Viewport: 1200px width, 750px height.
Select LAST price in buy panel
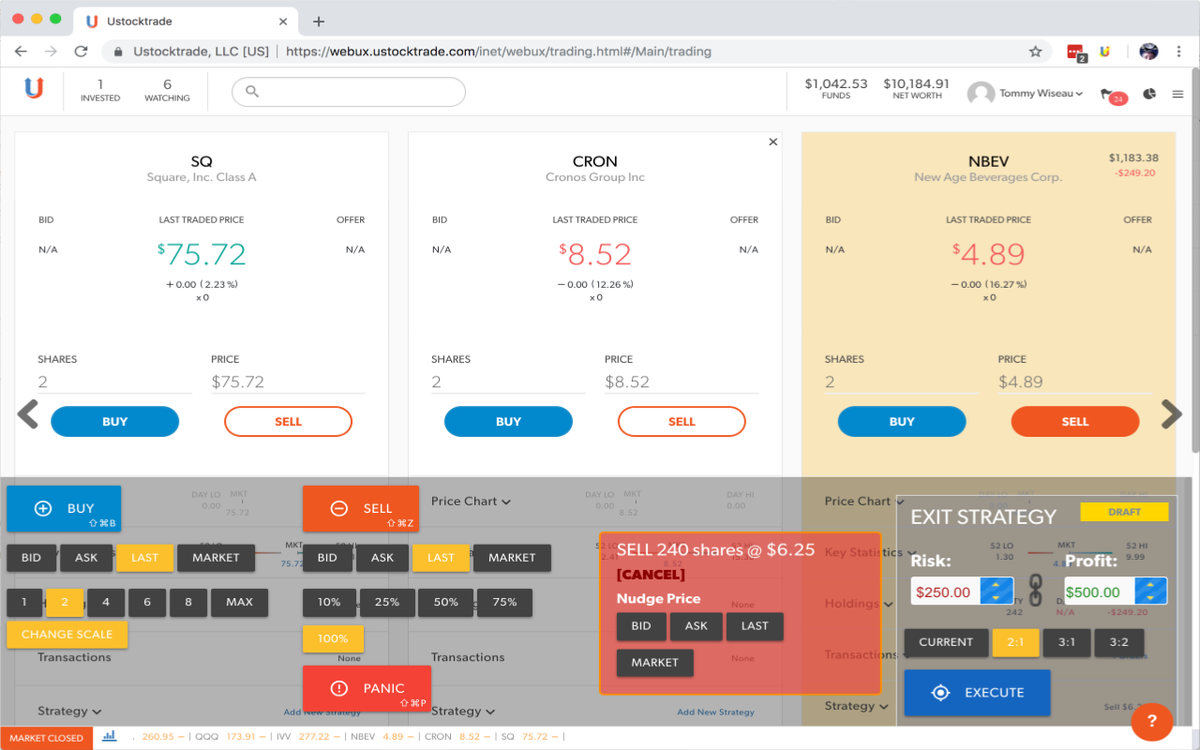pos(145,557)
